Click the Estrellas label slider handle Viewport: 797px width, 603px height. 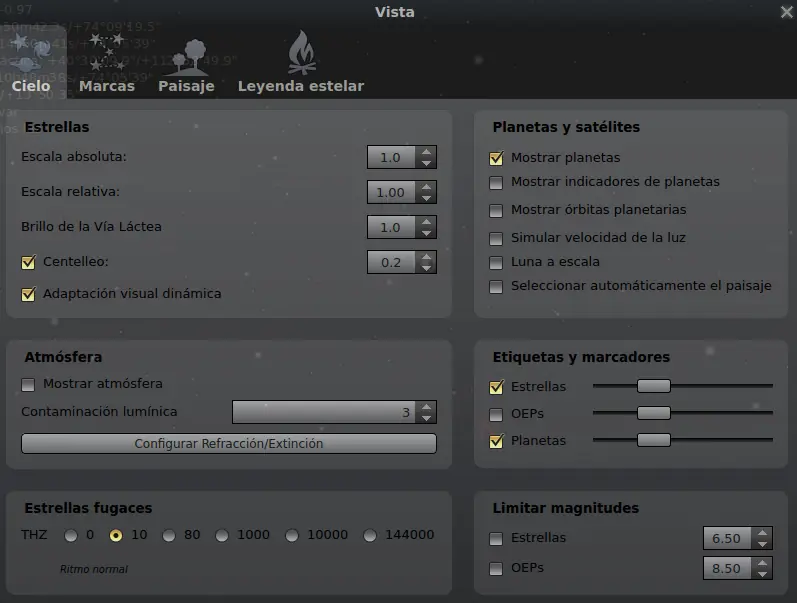click(x=654, y=386)
